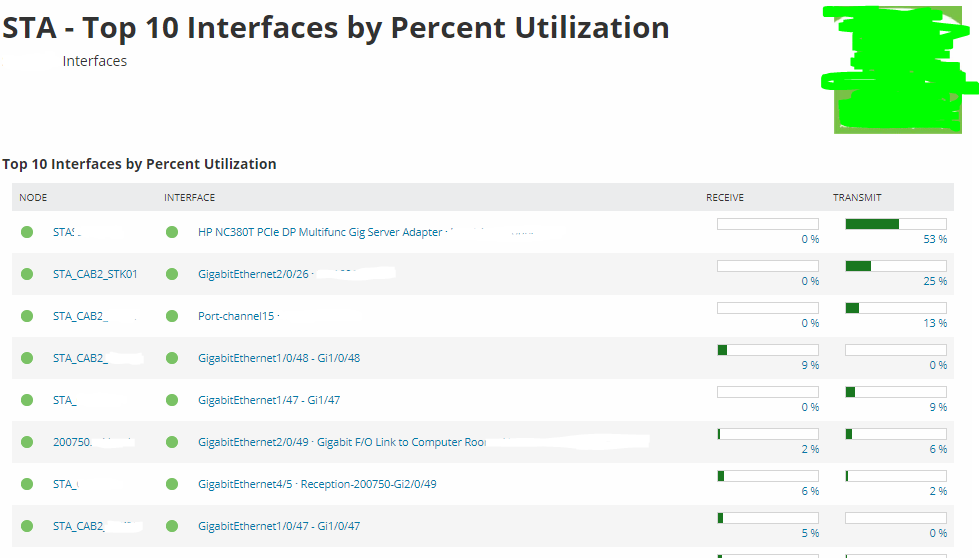Viewport: 979px width, 558px height.
Task: Click status dot beside GigabitEthernet2/0/49 interface
Action: point(172,442)
